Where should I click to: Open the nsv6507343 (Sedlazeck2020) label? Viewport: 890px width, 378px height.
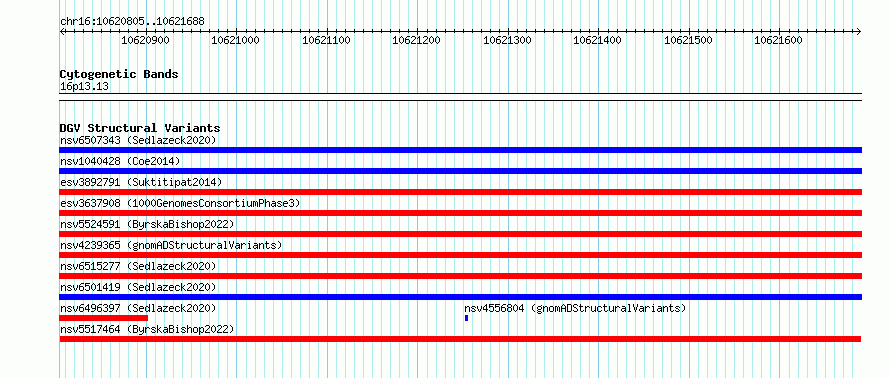click(138, 140)
